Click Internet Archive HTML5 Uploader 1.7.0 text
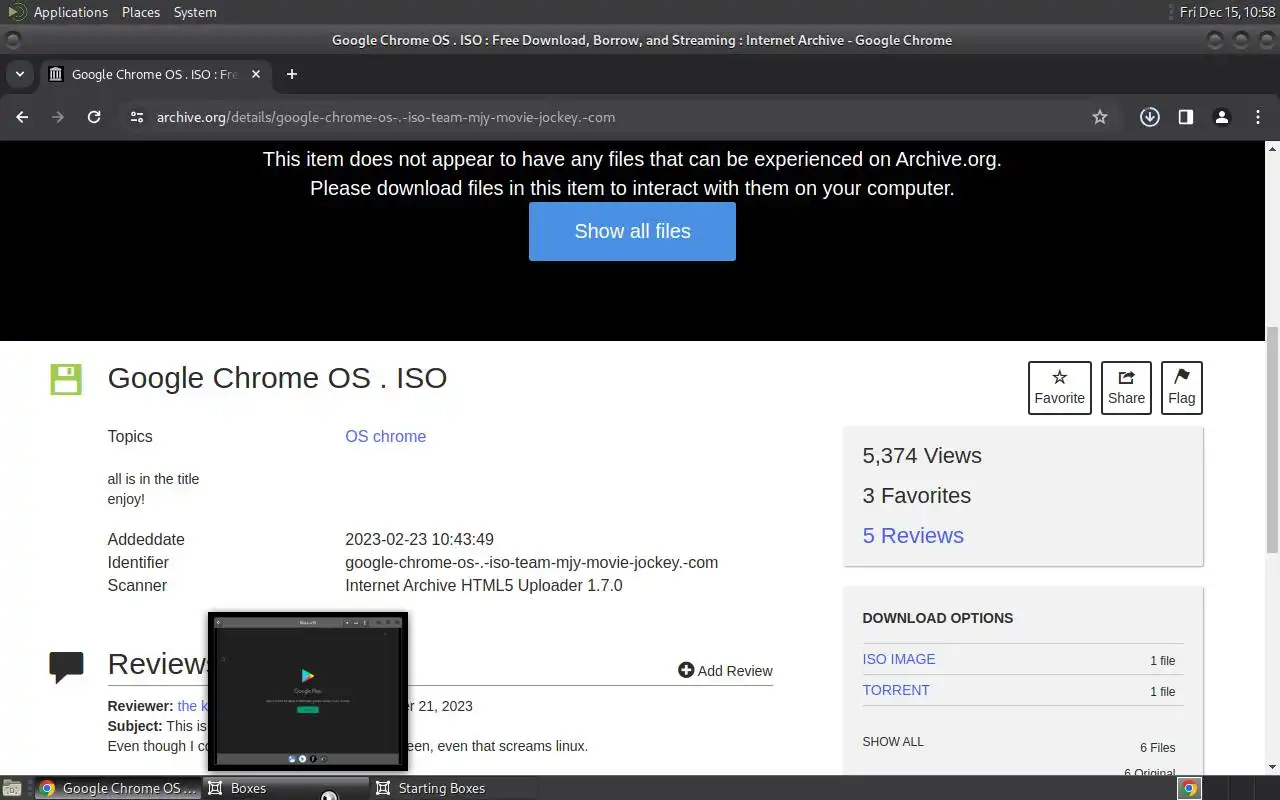The image size is (1280, 800). (x=484, y=585)
